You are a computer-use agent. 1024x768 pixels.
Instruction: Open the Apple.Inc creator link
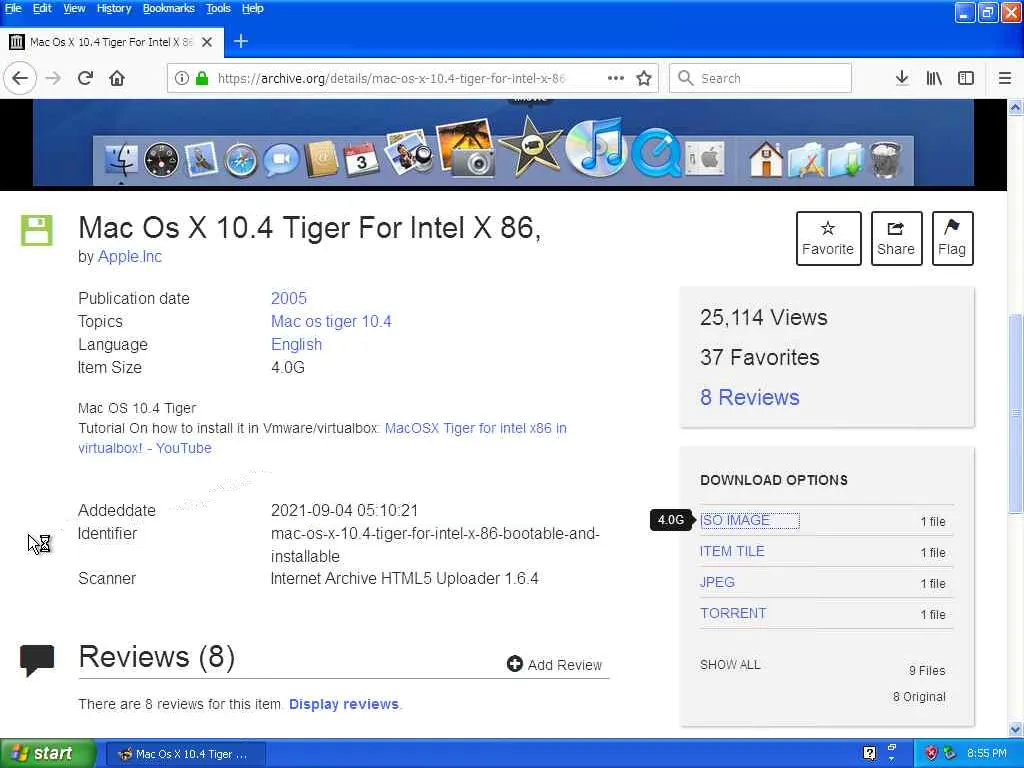coord(129,257)
